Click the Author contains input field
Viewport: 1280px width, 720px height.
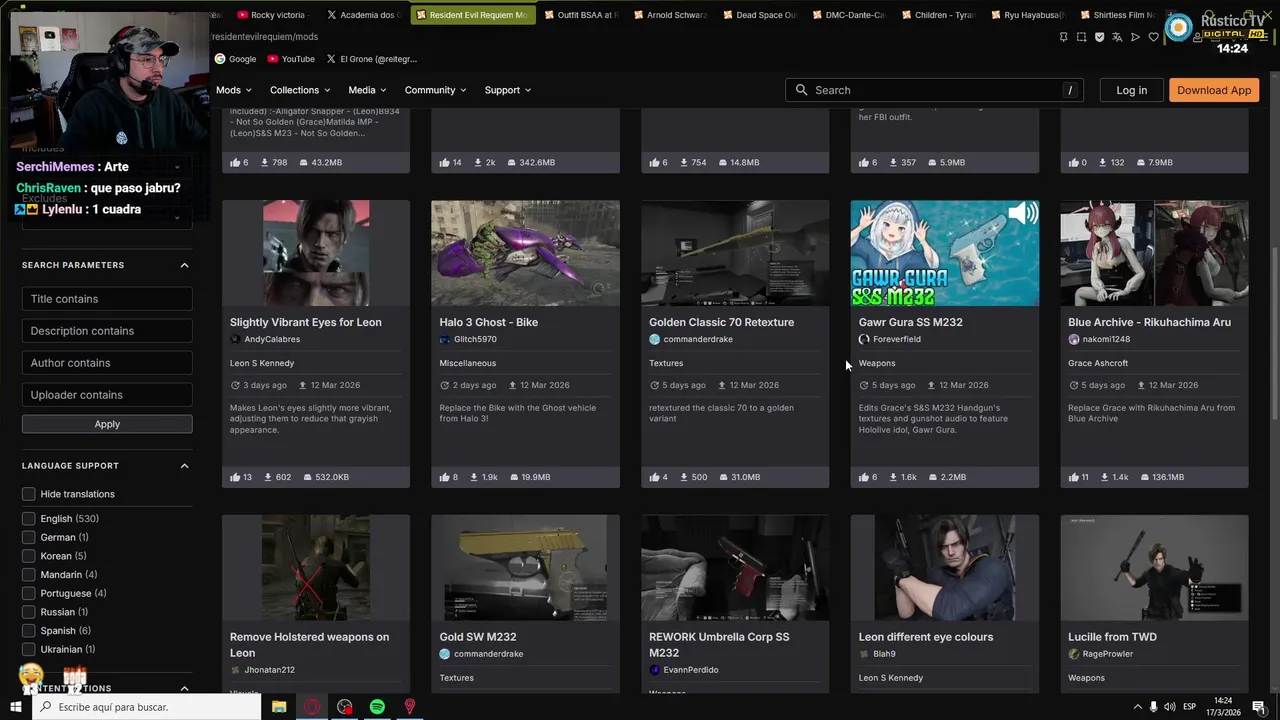[107, 363]
